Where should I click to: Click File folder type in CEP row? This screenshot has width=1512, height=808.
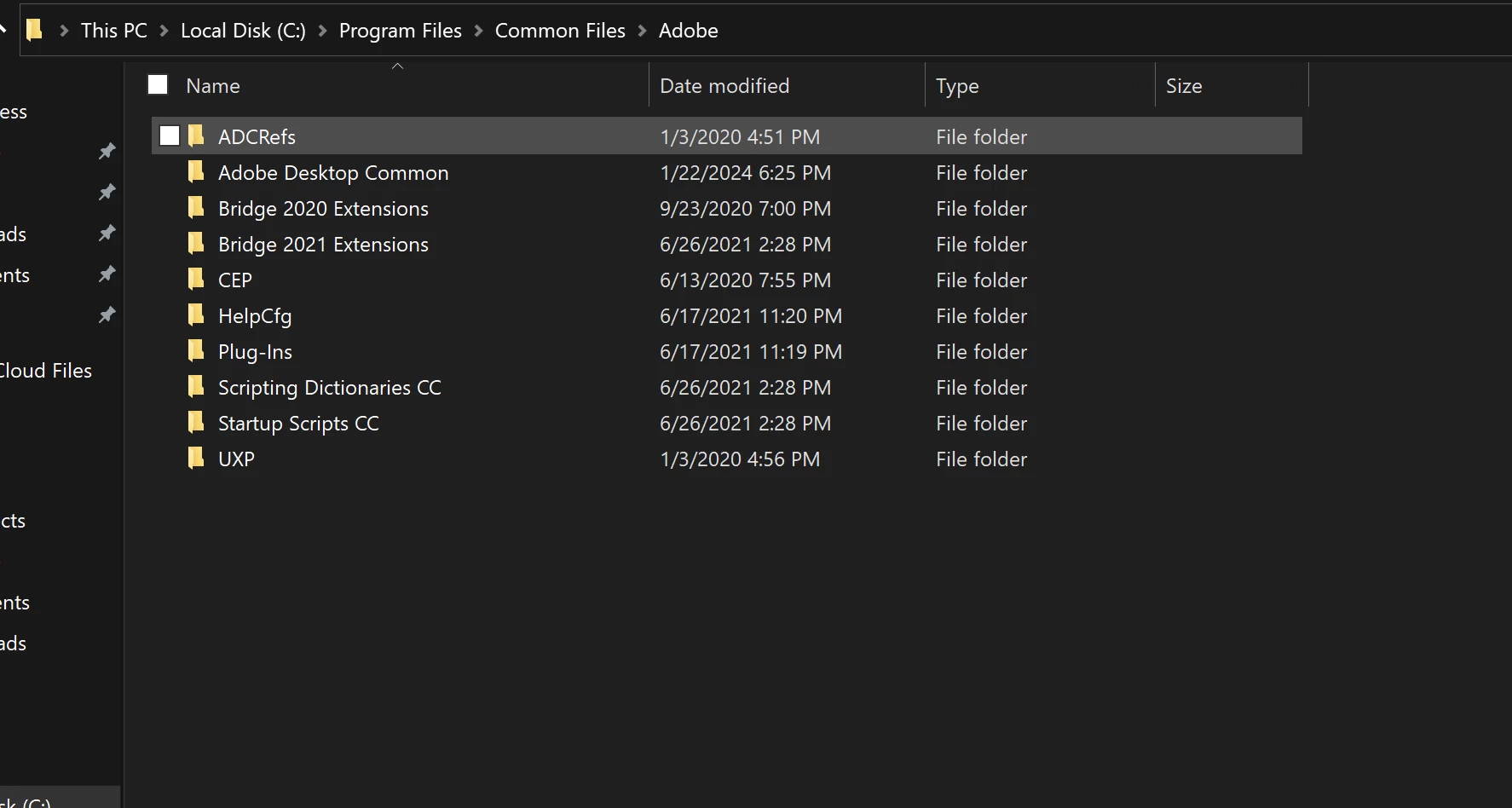[x=981, y=280]
